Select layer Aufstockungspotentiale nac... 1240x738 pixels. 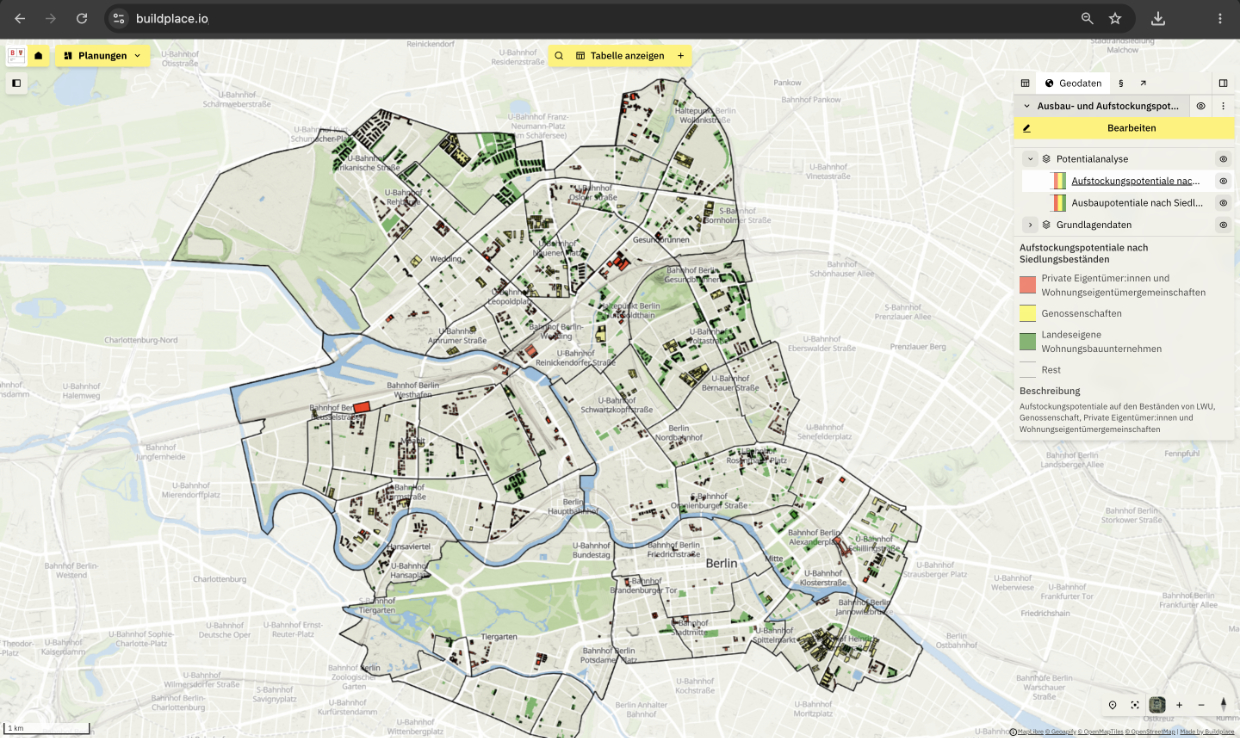(1135, 181)
